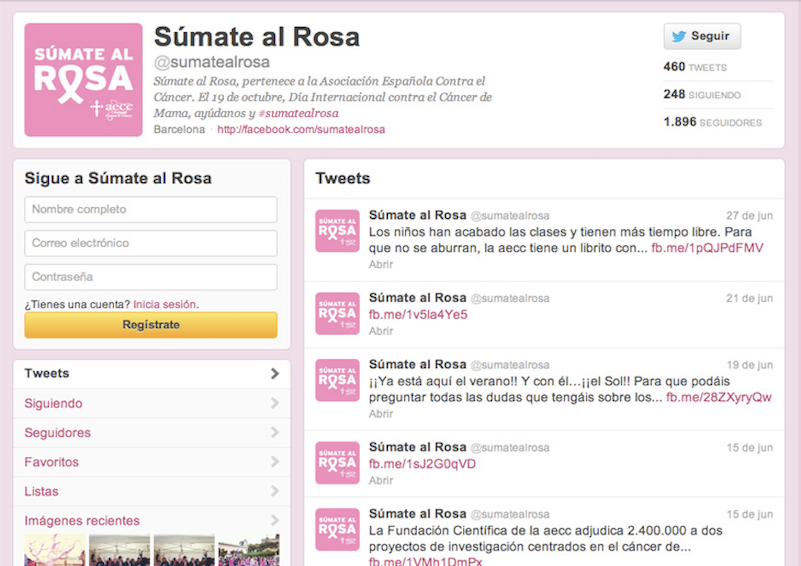Click avatar of the 21 de jun tweet
This screenshot has height=566, width=801.
(337, 313)
